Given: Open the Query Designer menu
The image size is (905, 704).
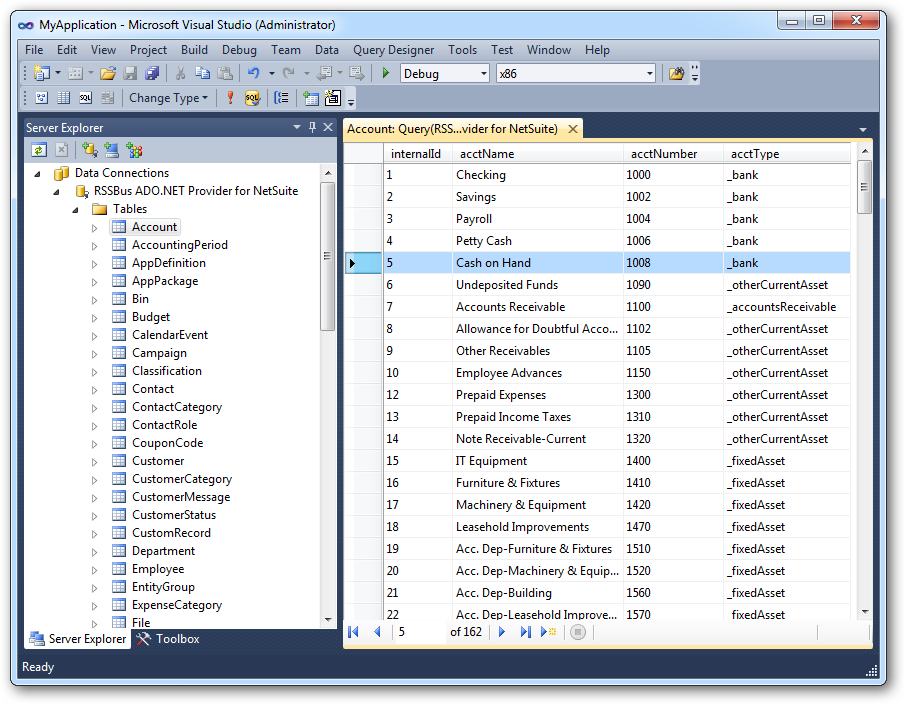Looking at the screenshot, I should pos(393,50).
